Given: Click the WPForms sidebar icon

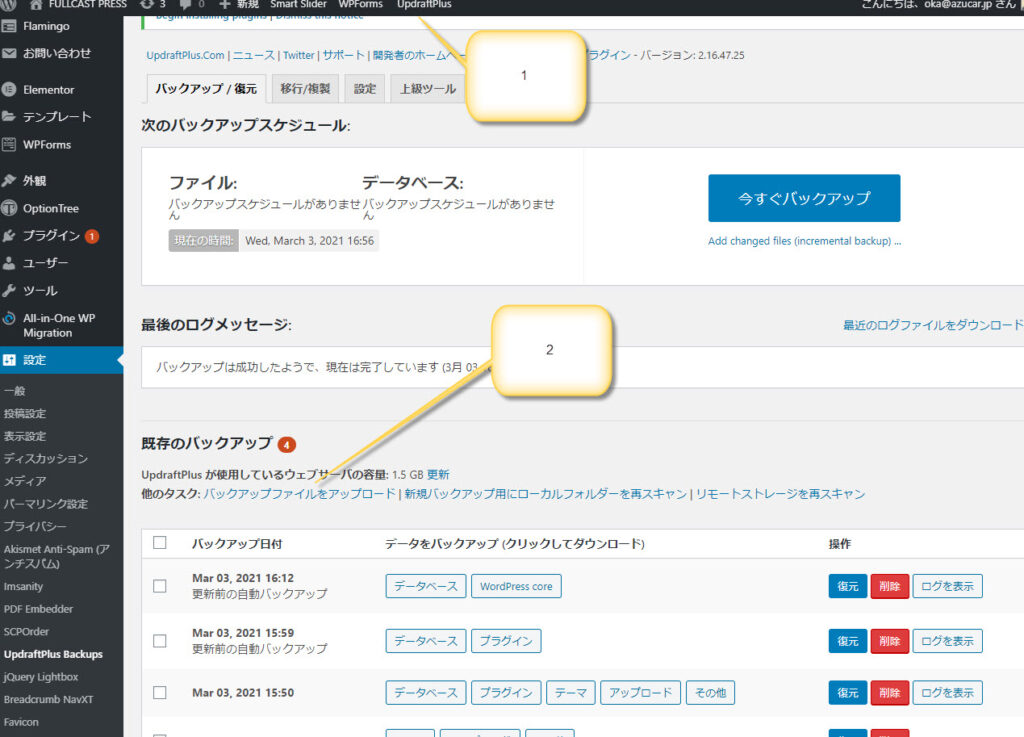Looking at the screenshot, I should tap(9, 144).
